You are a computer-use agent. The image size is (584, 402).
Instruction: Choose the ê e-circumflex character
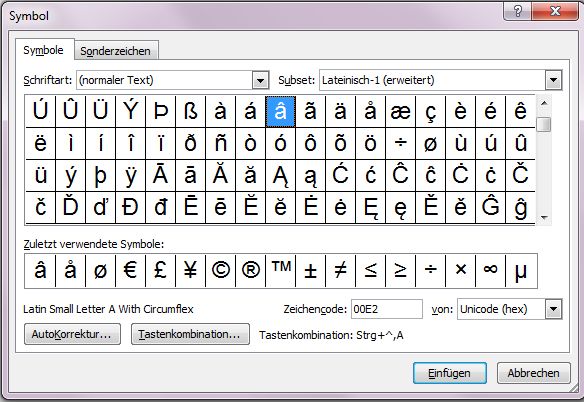[x=521, y=111]
